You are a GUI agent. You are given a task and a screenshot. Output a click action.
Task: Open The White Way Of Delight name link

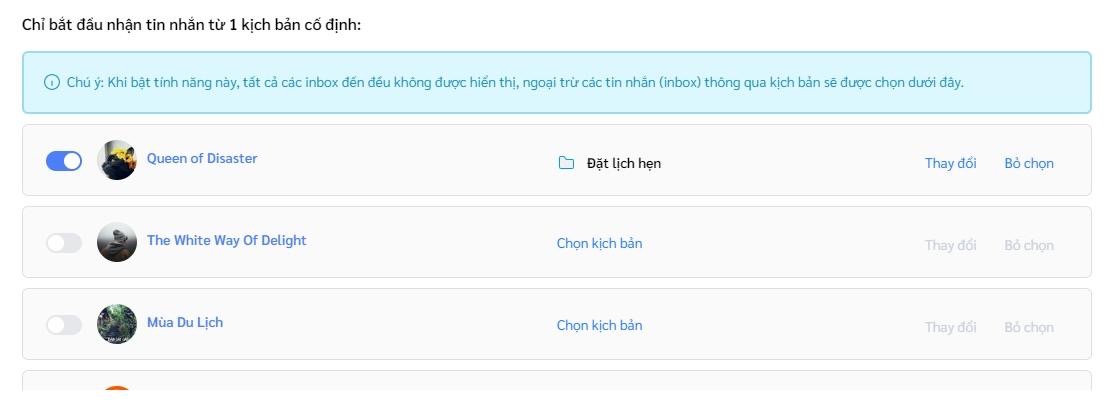tap(227, 240)
